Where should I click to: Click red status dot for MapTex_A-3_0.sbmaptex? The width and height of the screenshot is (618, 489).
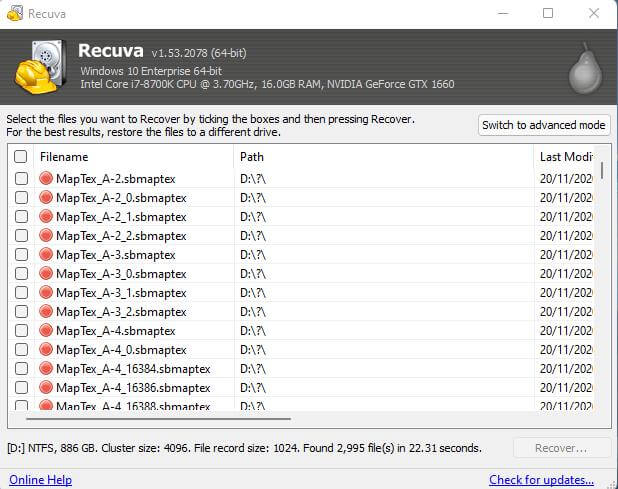tap(46, 273)
